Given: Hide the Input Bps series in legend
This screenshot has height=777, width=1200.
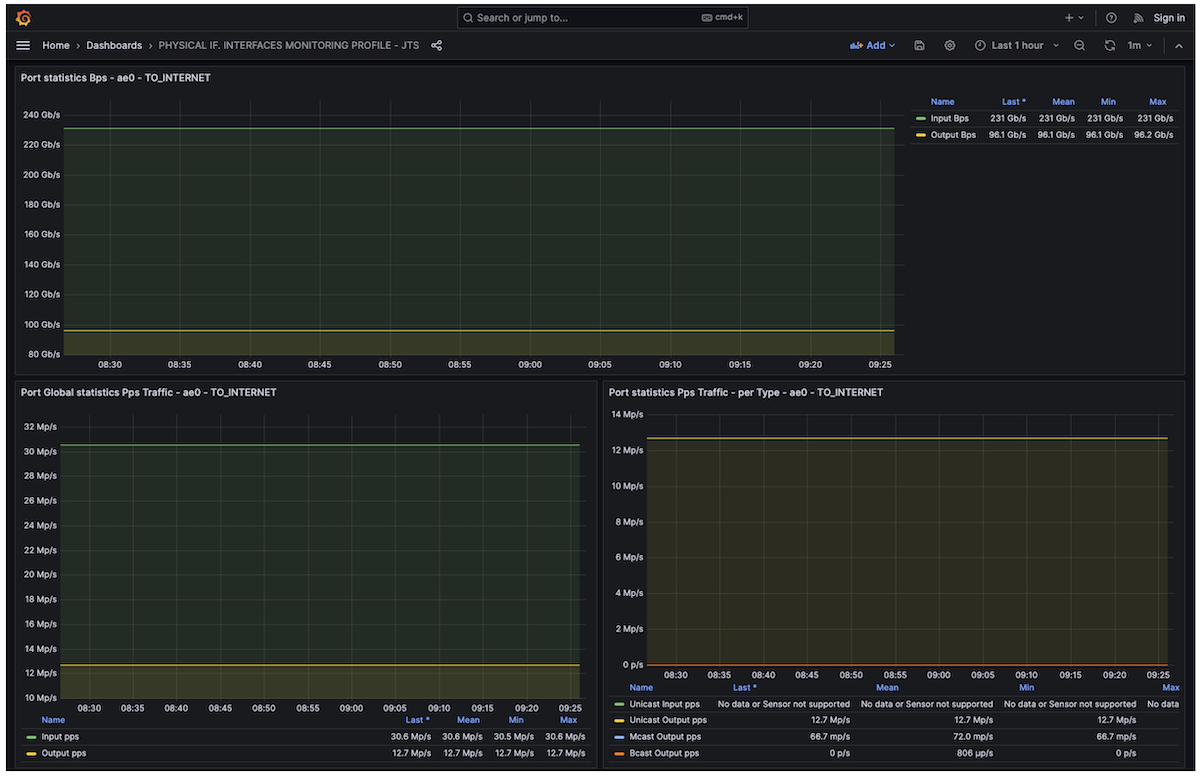Looking at the screenshot, I should tap(949, 118).
